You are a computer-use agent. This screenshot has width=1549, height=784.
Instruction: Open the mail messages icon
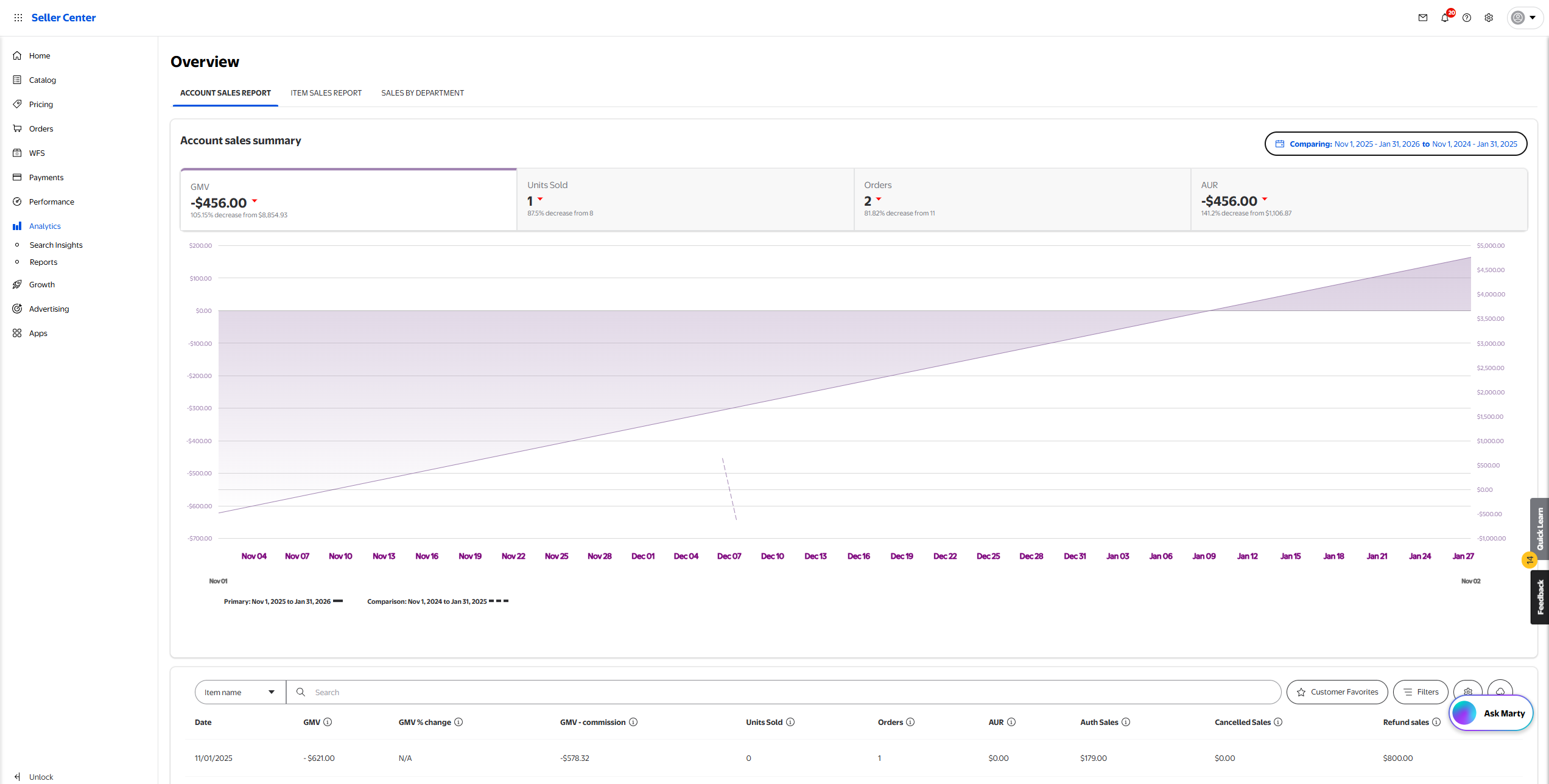click(x=1423, y=18)
